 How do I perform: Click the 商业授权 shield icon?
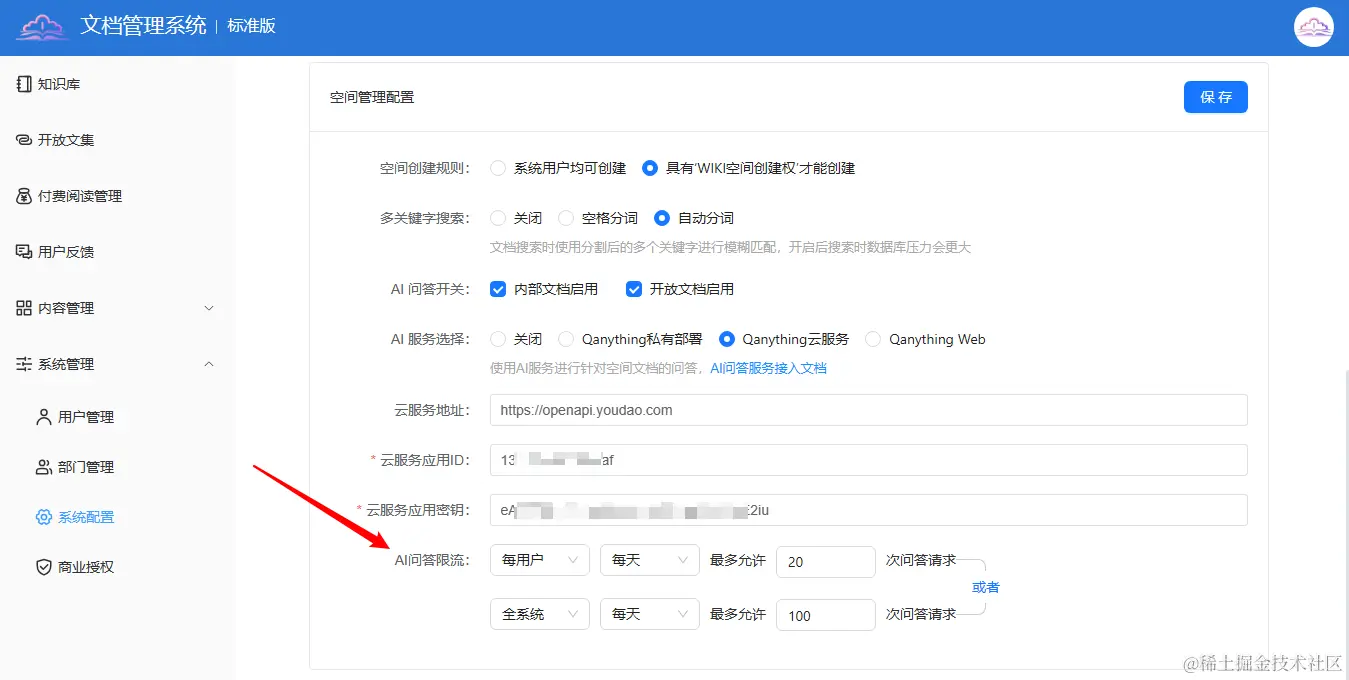pyautogui.click(x=43, y=567)
